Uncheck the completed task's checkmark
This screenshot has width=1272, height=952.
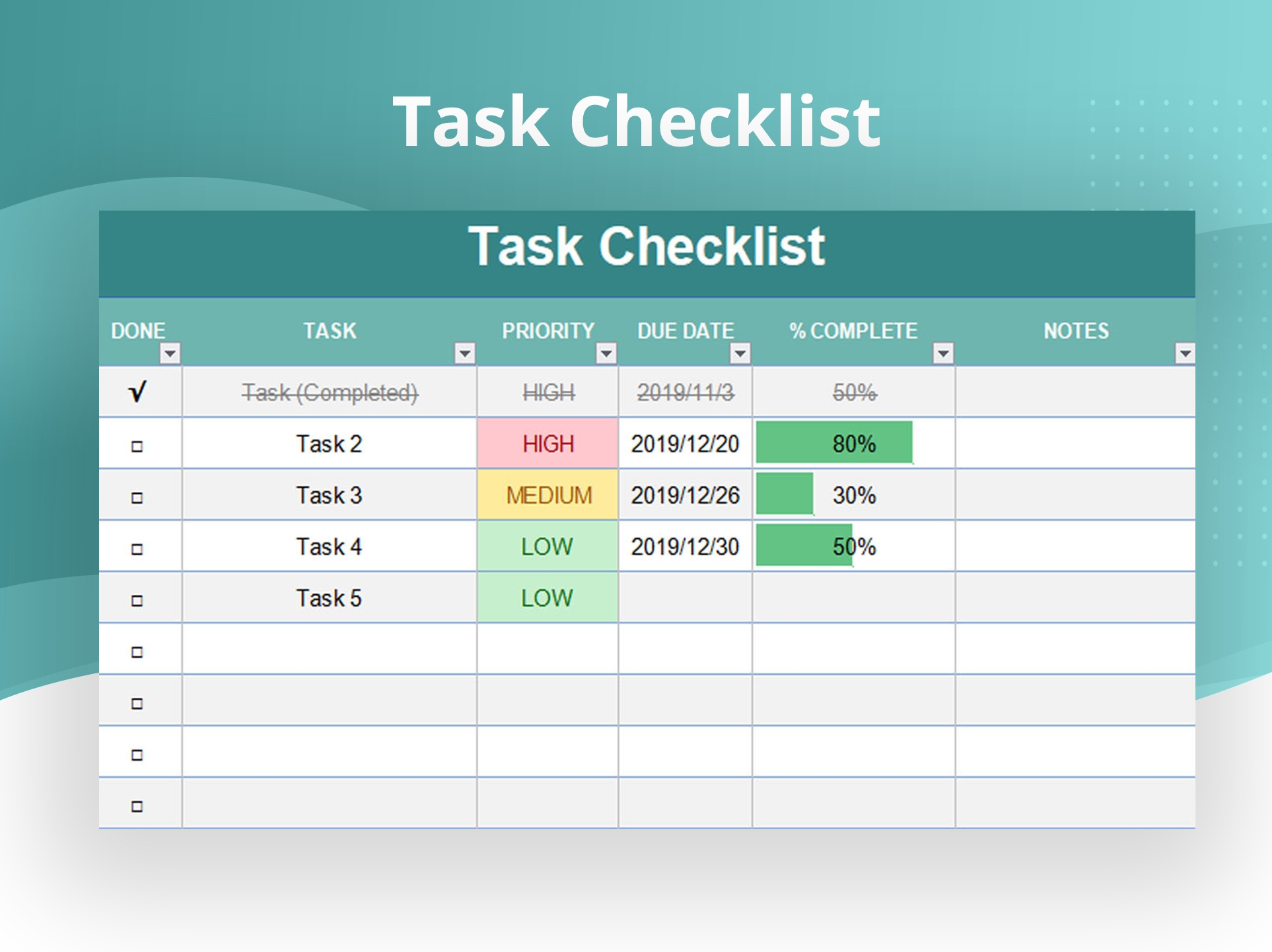(136, 392)
